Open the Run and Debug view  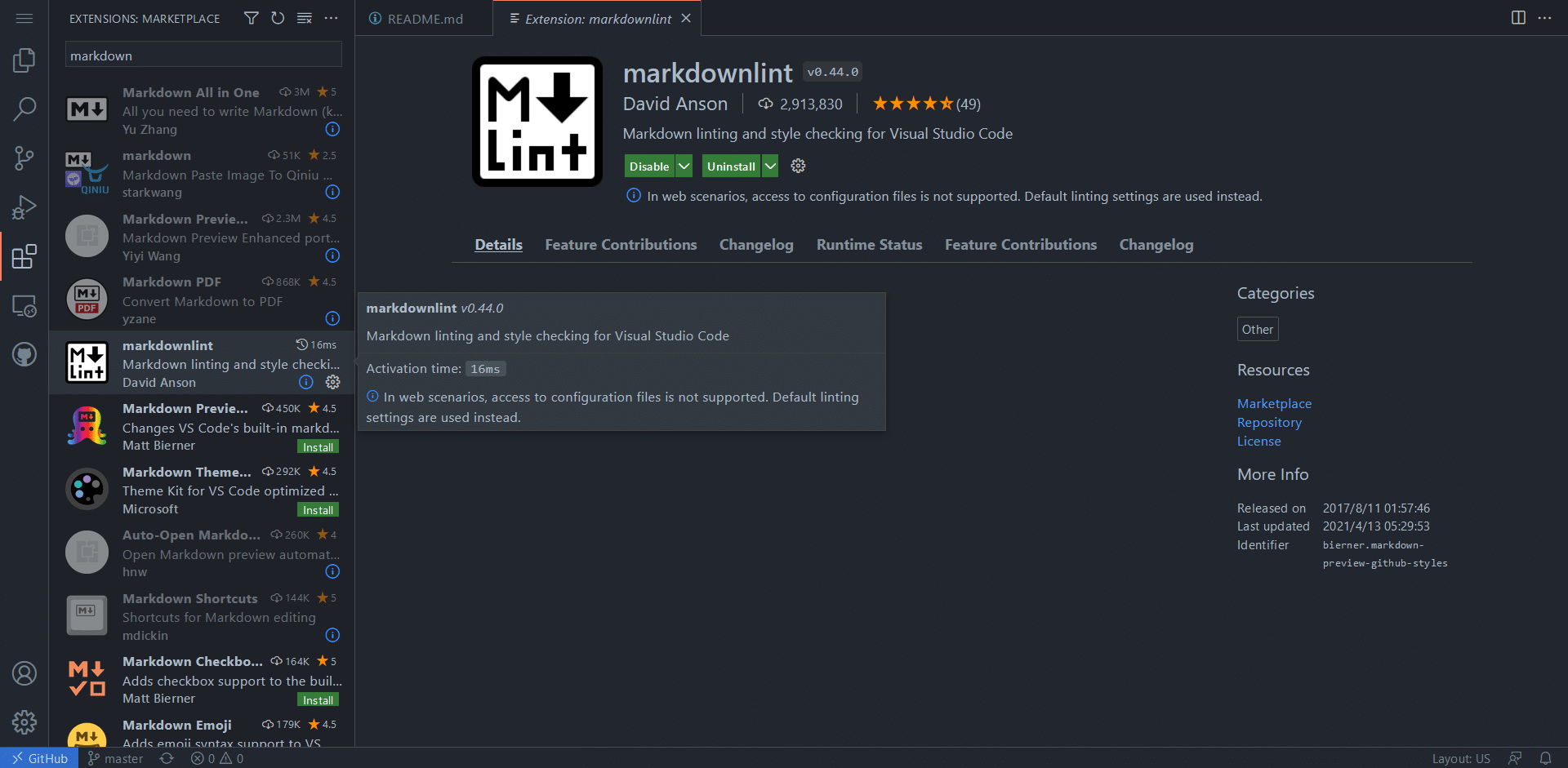[24, 207]
